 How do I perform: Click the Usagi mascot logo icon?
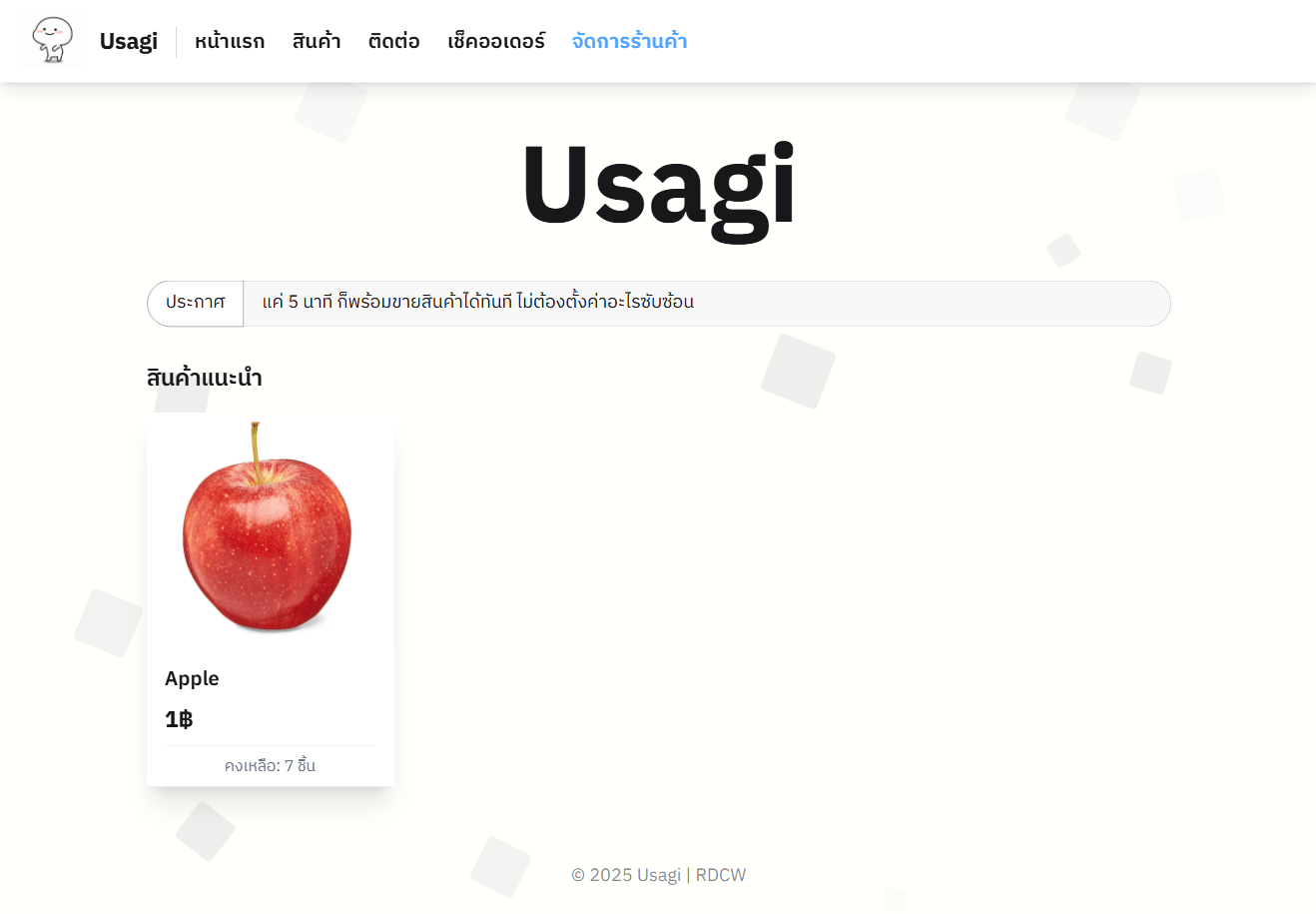[53, 41]
